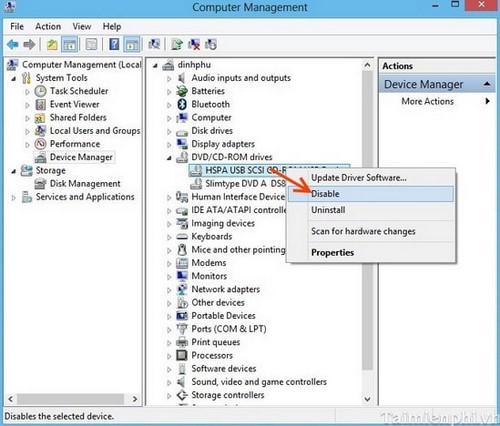The image size is (500, 426).
Task: Select Sound, video and game controllers
Action: 259,382
